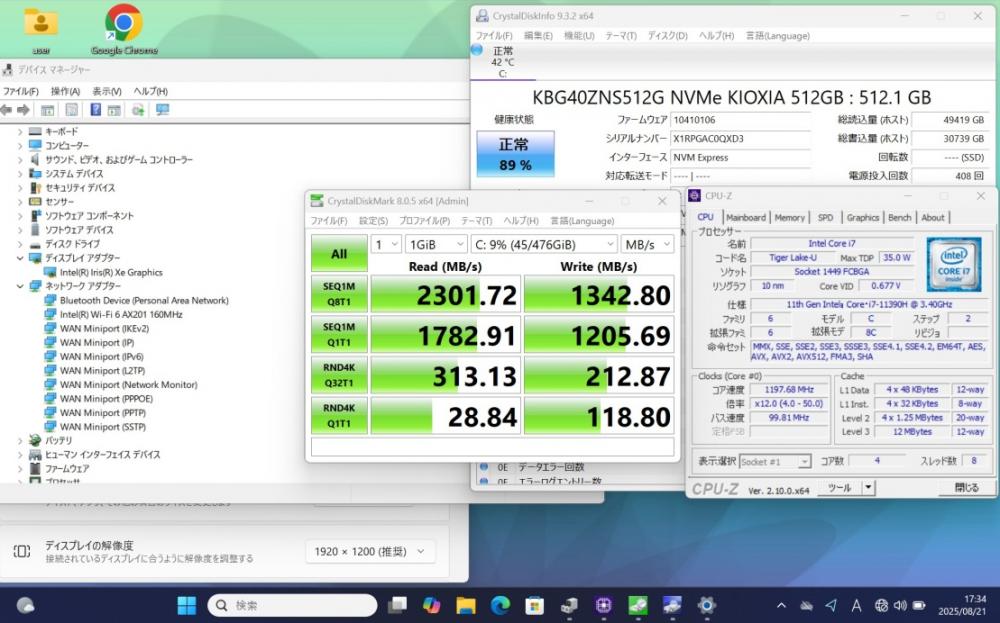Open test size dropdown showing 1GiB
The width and height of the screenshot is (1000, 623).
pyautogui.click(x=436, y=244)
